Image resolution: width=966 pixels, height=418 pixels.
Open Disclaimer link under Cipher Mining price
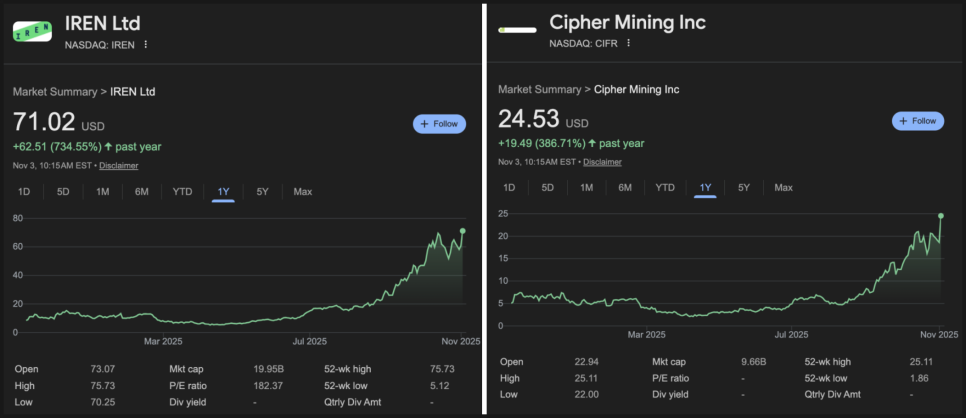[602, 162]
